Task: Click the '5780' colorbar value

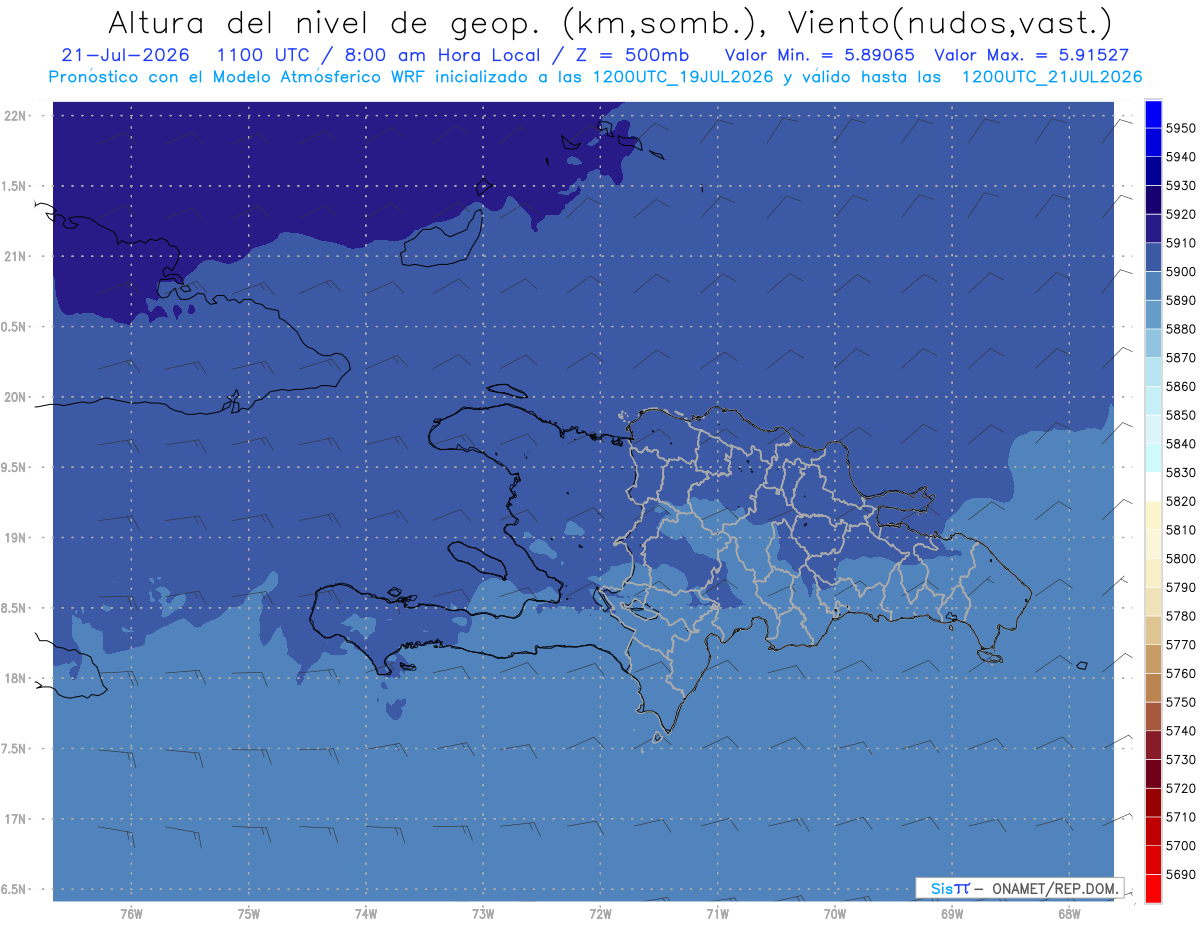Action: coord(1180,616)
